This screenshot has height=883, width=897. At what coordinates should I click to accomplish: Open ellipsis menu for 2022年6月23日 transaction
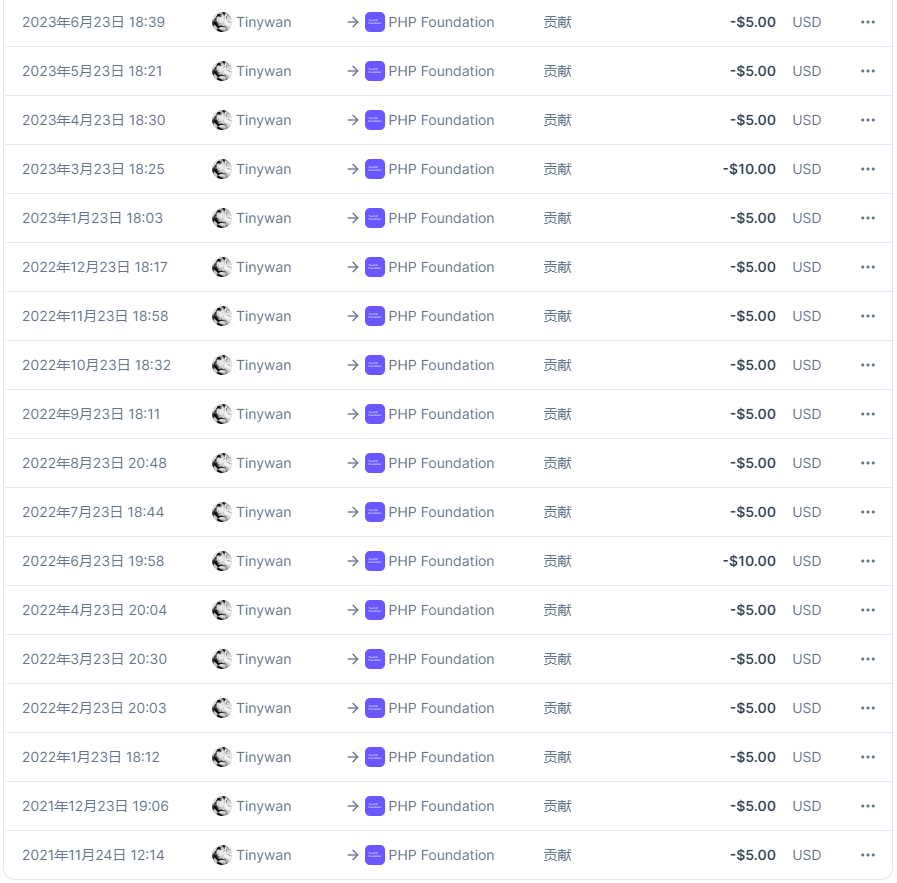[867, 561]
